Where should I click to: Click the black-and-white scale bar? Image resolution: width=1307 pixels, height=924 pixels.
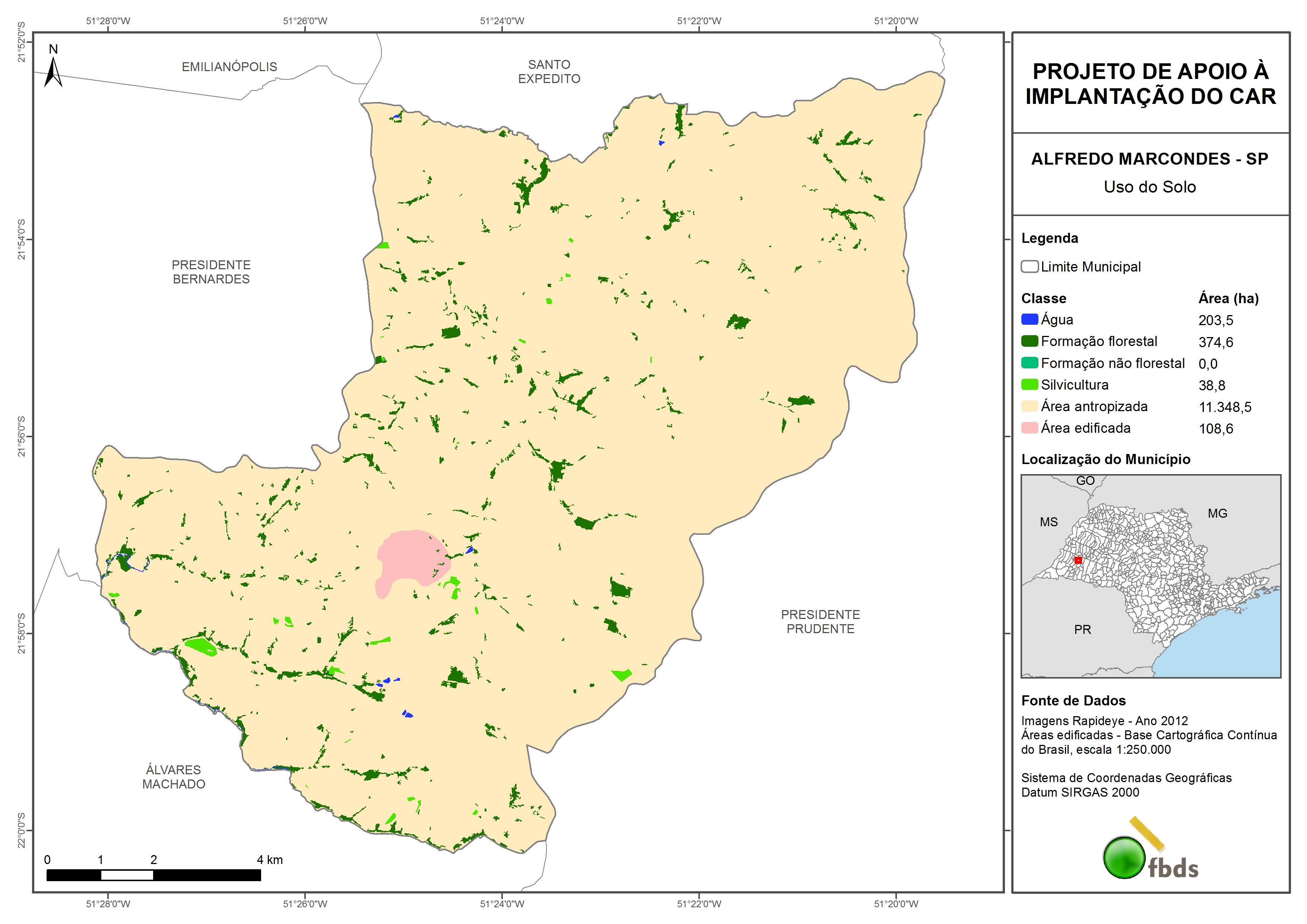[x=153, y=875]
